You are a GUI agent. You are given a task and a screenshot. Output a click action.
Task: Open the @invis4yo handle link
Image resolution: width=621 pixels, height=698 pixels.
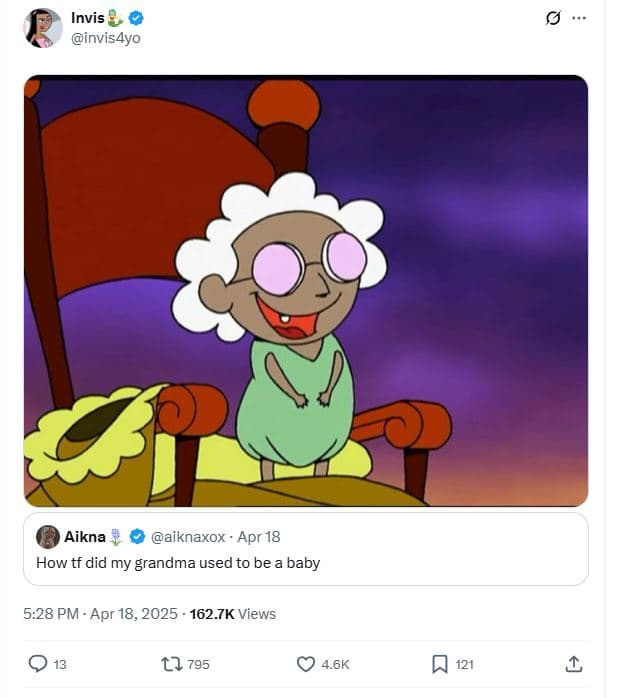click(106, 38)
